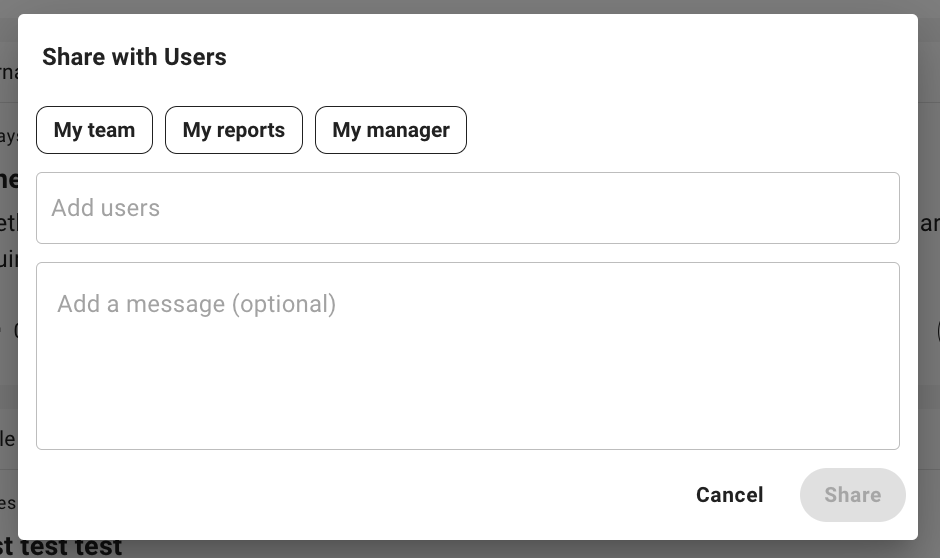This screenshot has height=558, width=940.
Task: Click the dimmed "test test" background text
Action: tap(70, 548)
